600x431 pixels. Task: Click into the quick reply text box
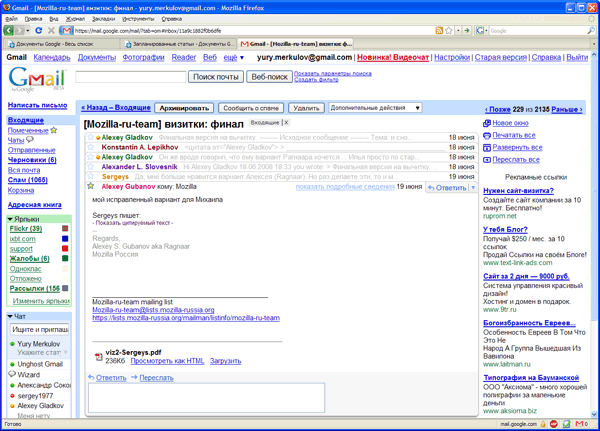[x=206, y=398]
